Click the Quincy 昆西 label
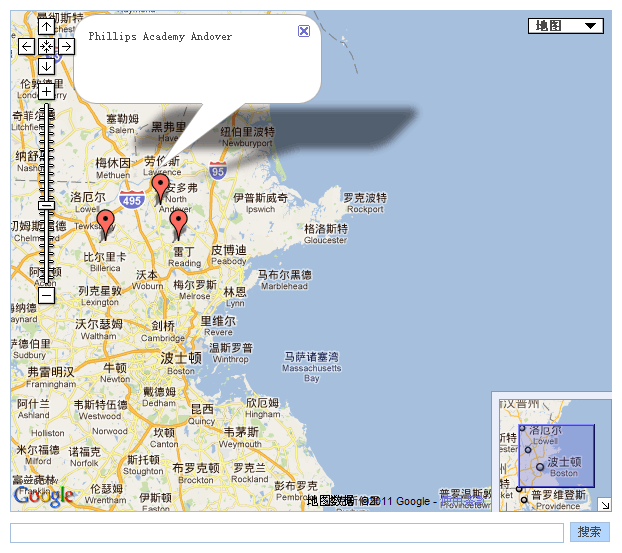 click(202, 415)
